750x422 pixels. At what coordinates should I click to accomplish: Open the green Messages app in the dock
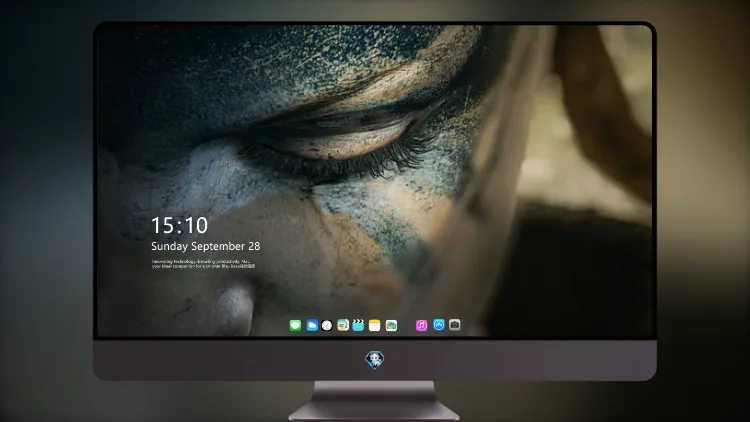(x=295, y=325)
